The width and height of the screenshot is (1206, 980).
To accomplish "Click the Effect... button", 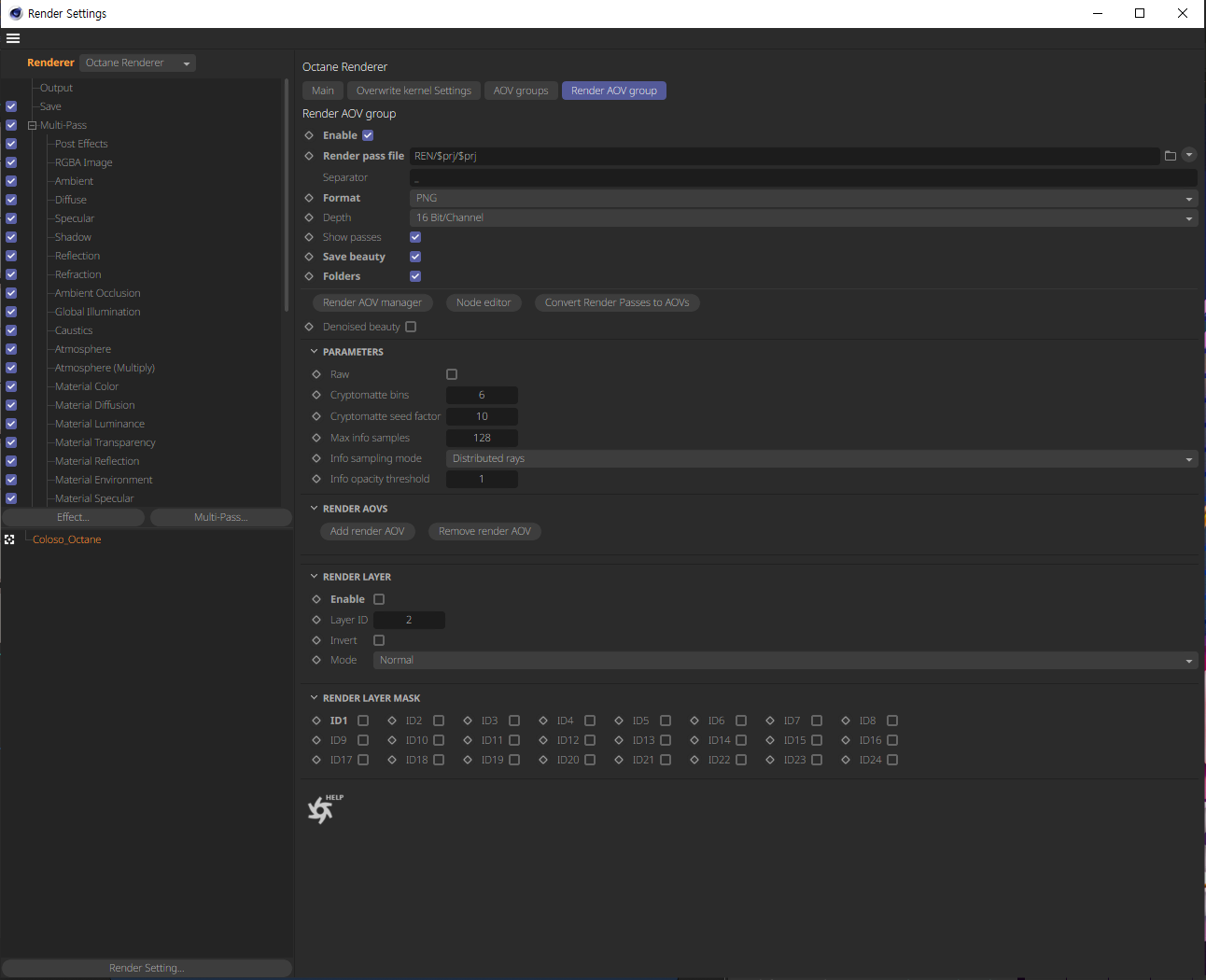I will click(73, 517).
